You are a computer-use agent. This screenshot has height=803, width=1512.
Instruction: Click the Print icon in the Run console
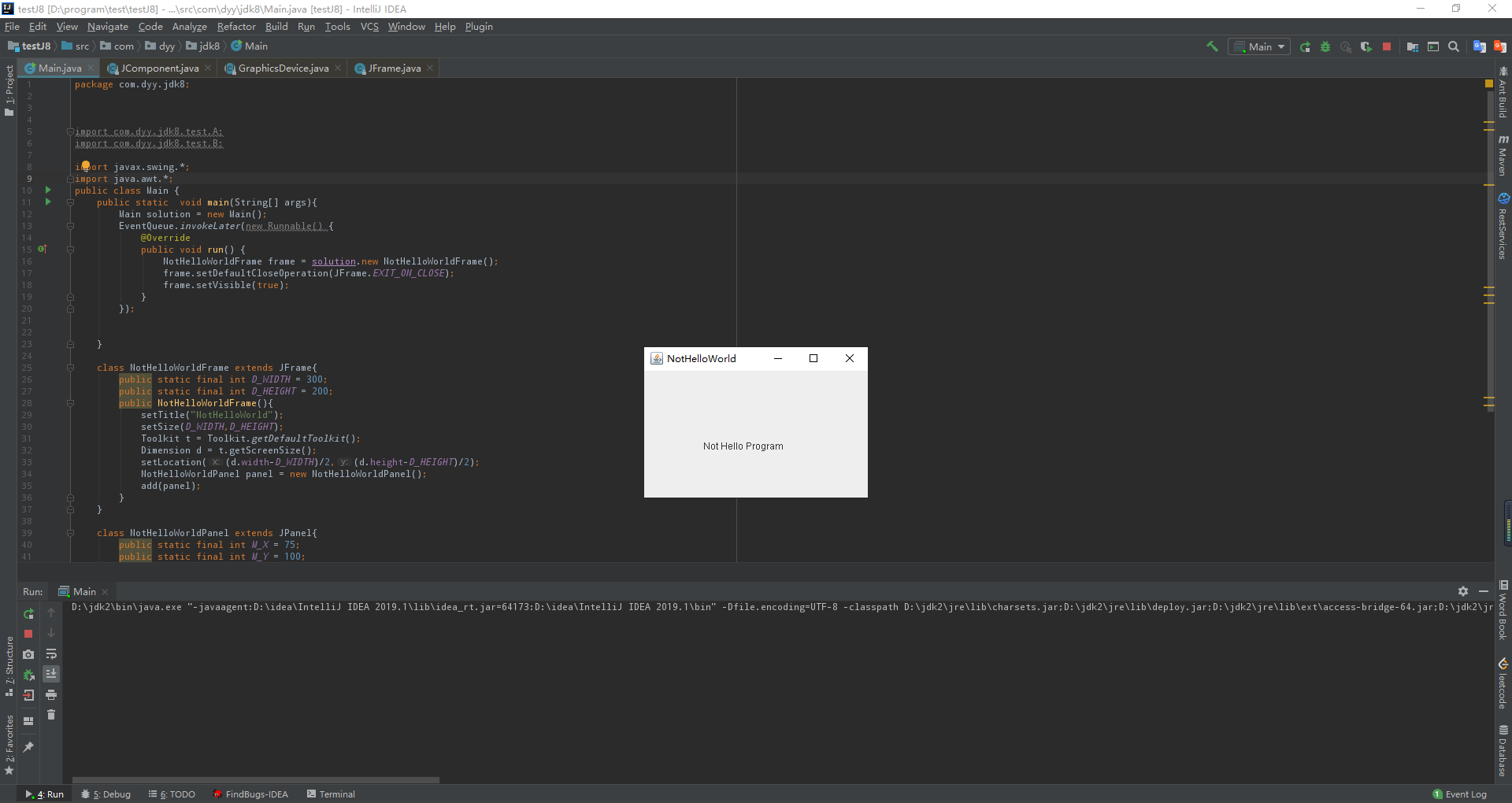coord(51,695)
